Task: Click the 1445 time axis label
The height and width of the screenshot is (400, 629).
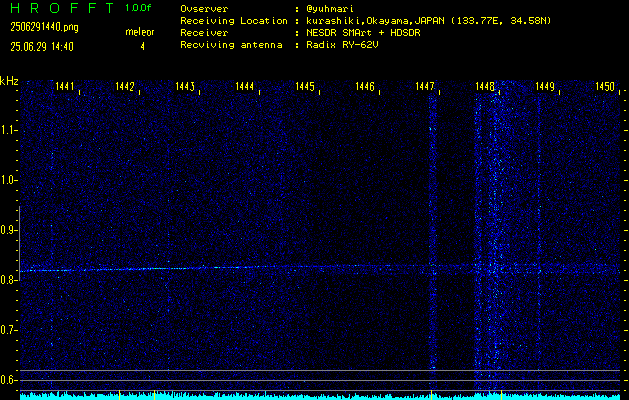Action: pyautogui.click(x=304, y=86)
